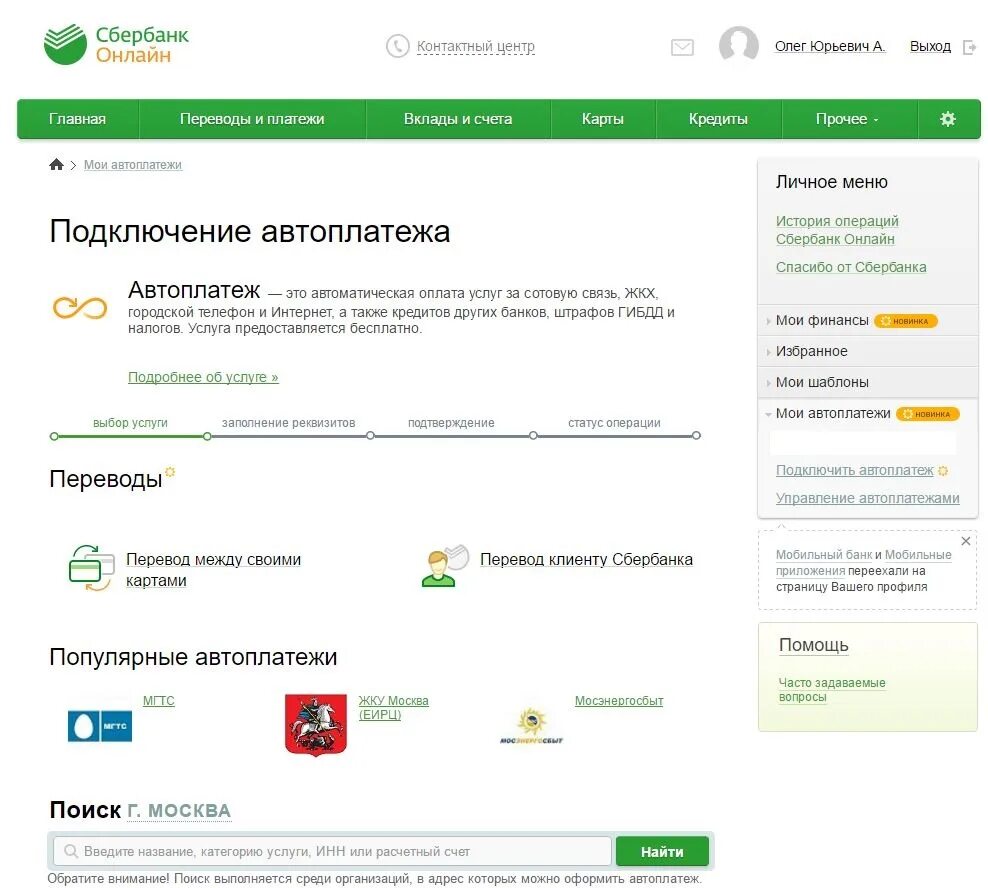
Task: Close the Мобильный банк notice box
Action: pos(965,541)
